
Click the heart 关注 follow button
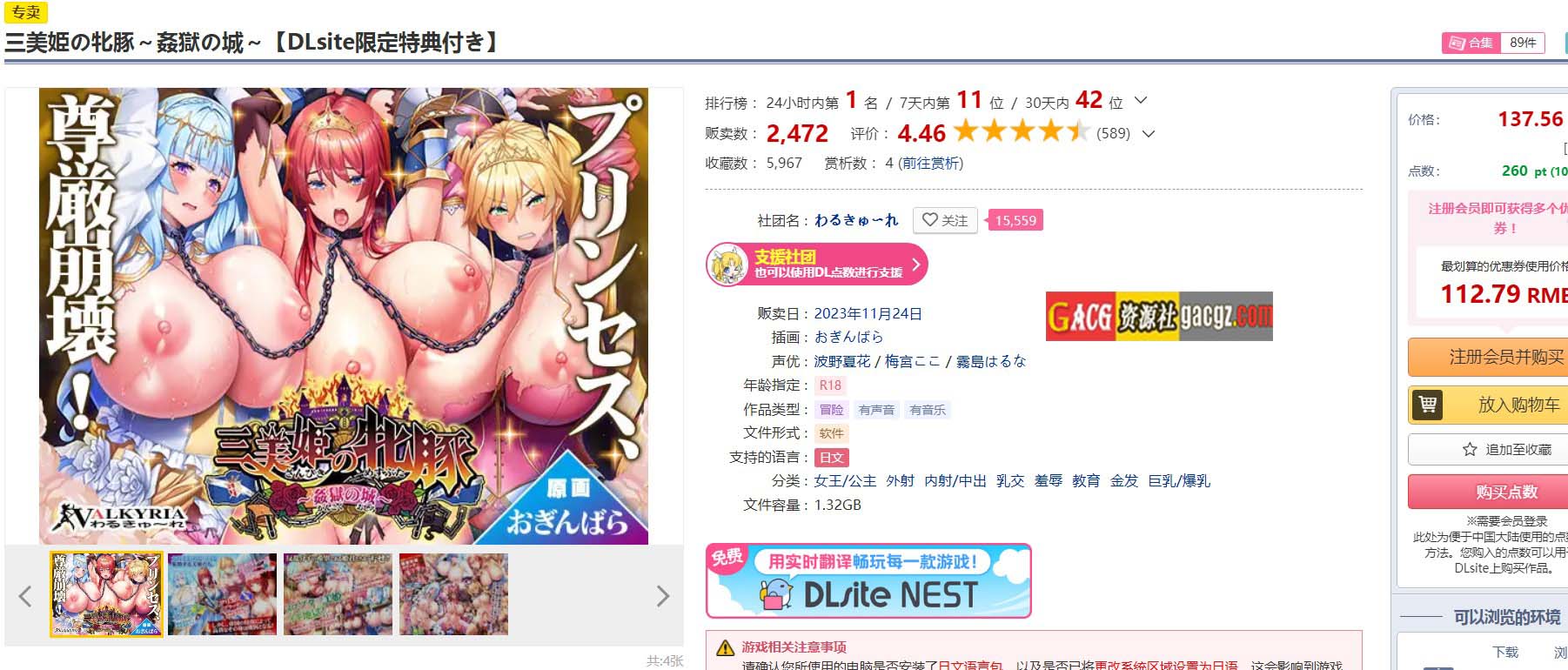(945, 220)
